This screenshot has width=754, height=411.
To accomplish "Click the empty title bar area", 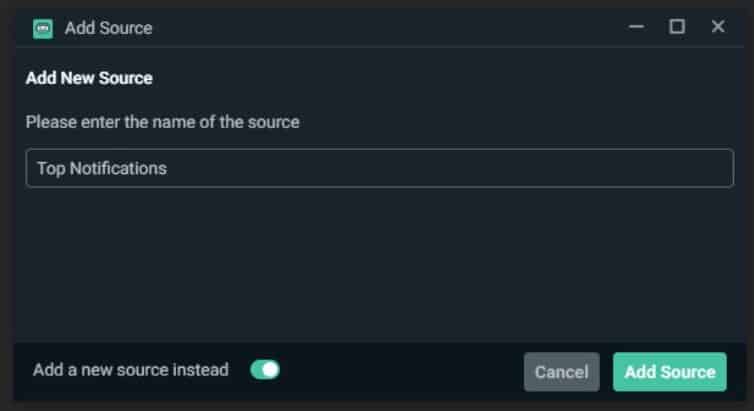I will pos(385,28).
